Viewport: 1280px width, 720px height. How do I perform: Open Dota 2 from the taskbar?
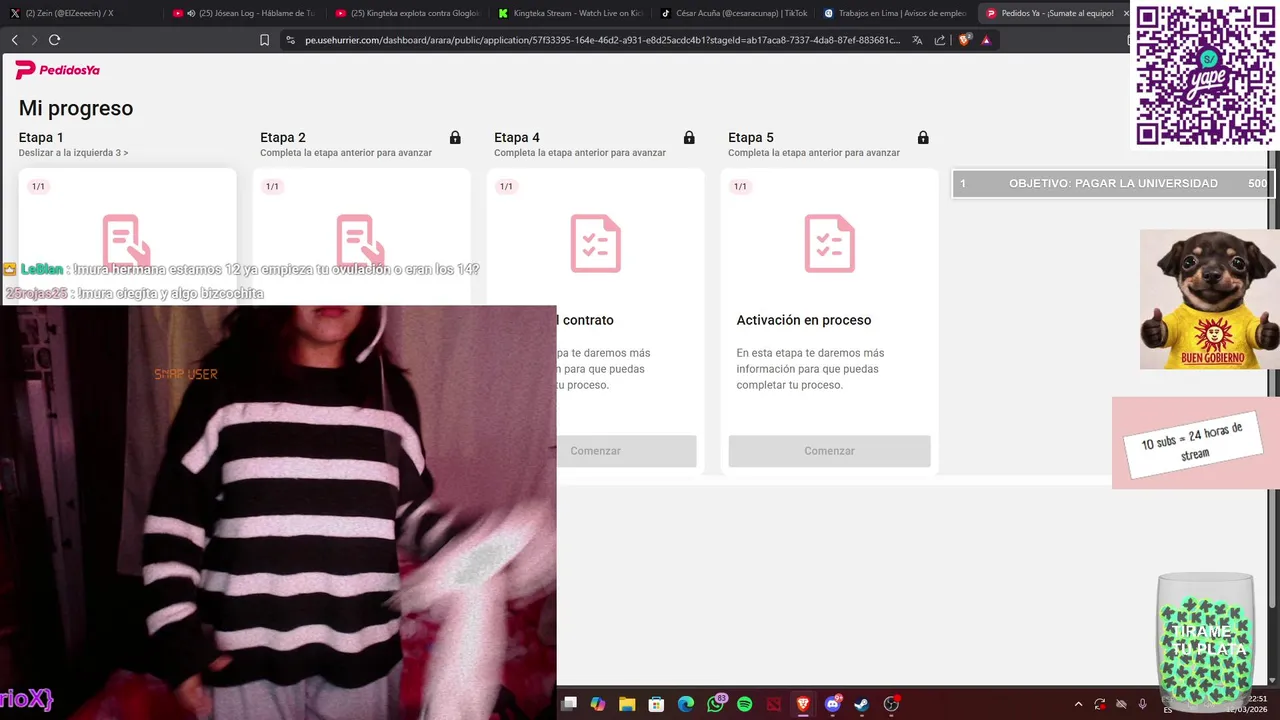pyautogui.click(x=774, y=704)
